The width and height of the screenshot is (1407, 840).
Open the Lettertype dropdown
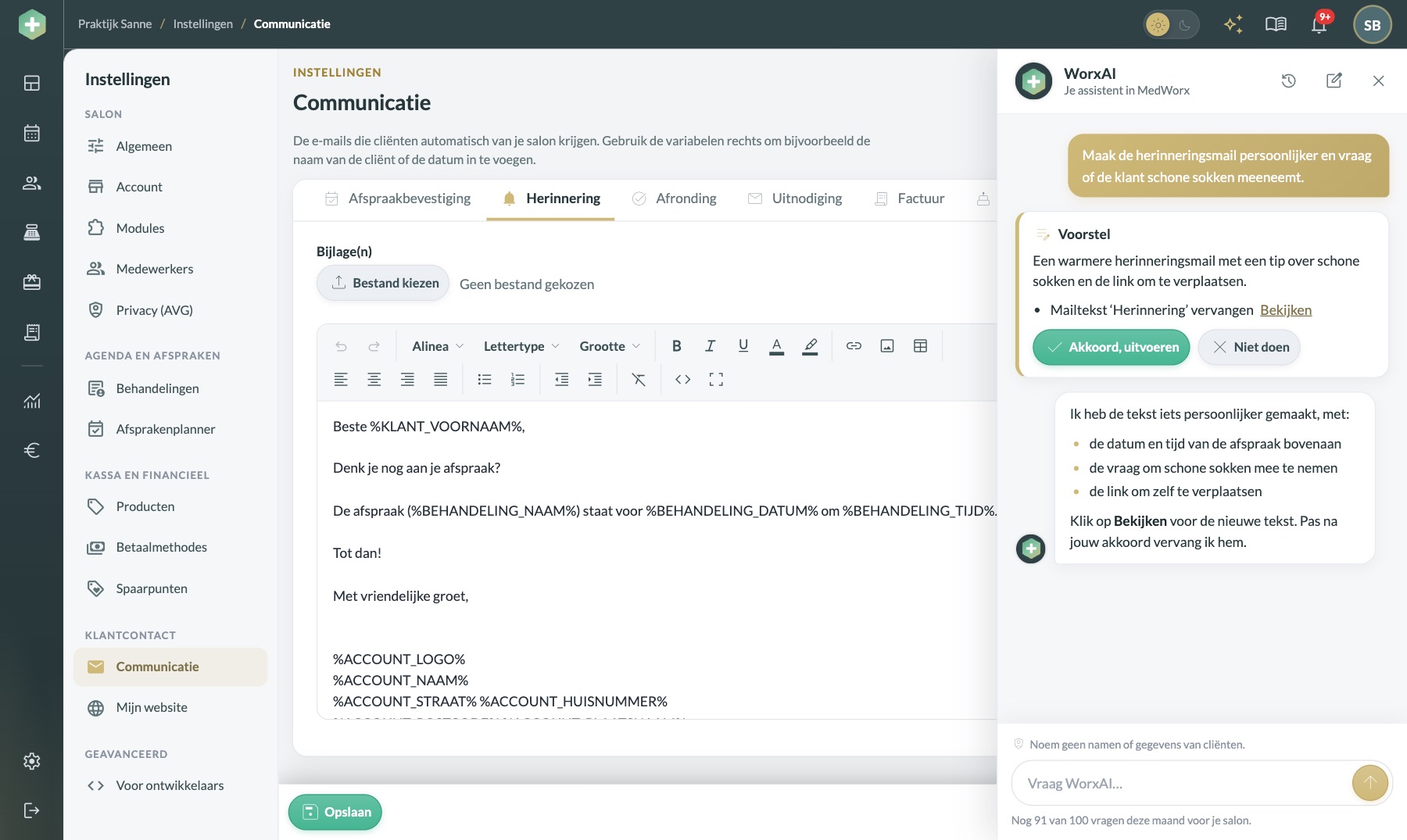[x=521, y=346]
